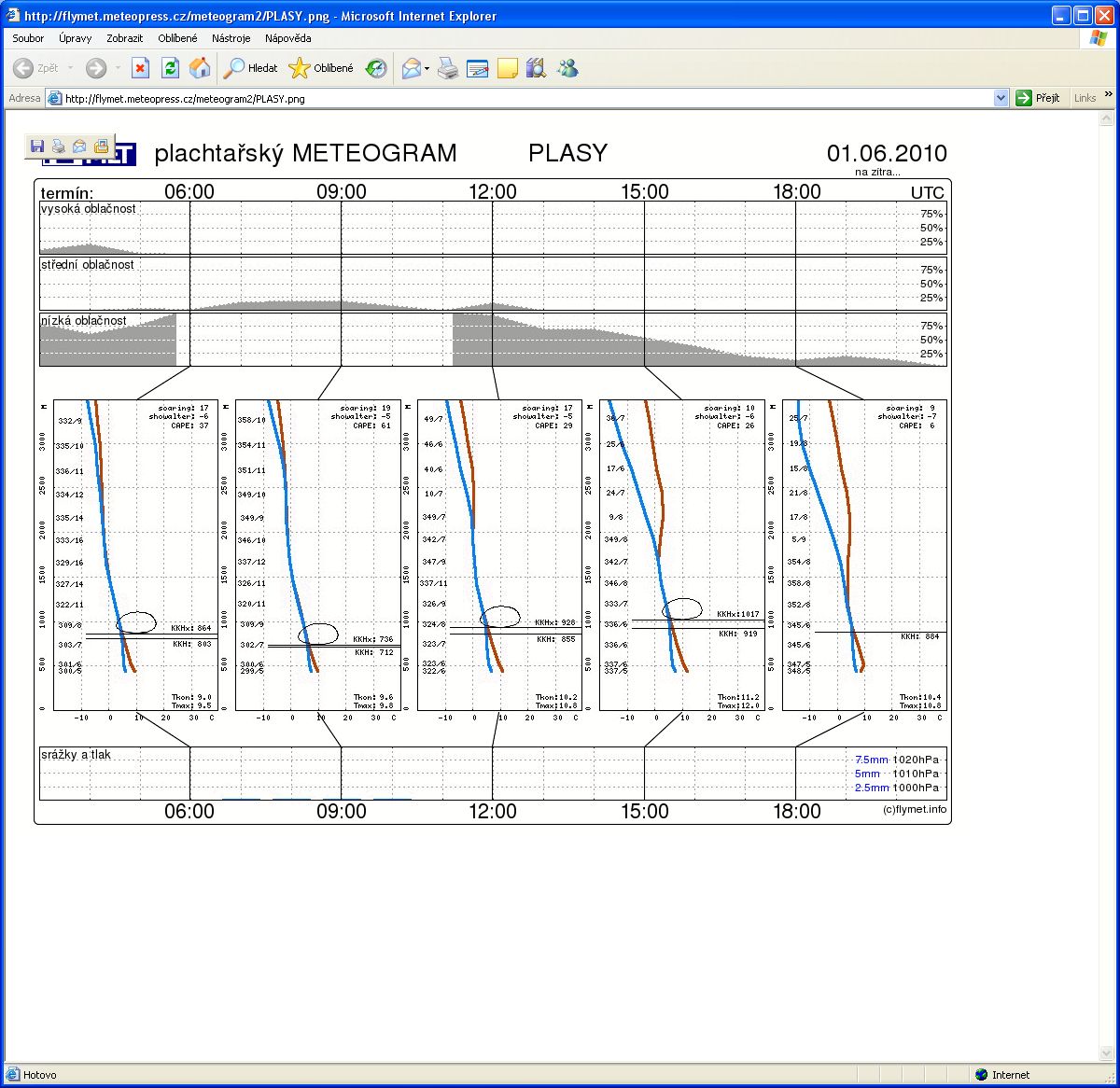Image resolution: width=1120 pixels, height=1088 pixels.
Task: Expand the Links toolbar chevron
Action: coord(1109,94)
